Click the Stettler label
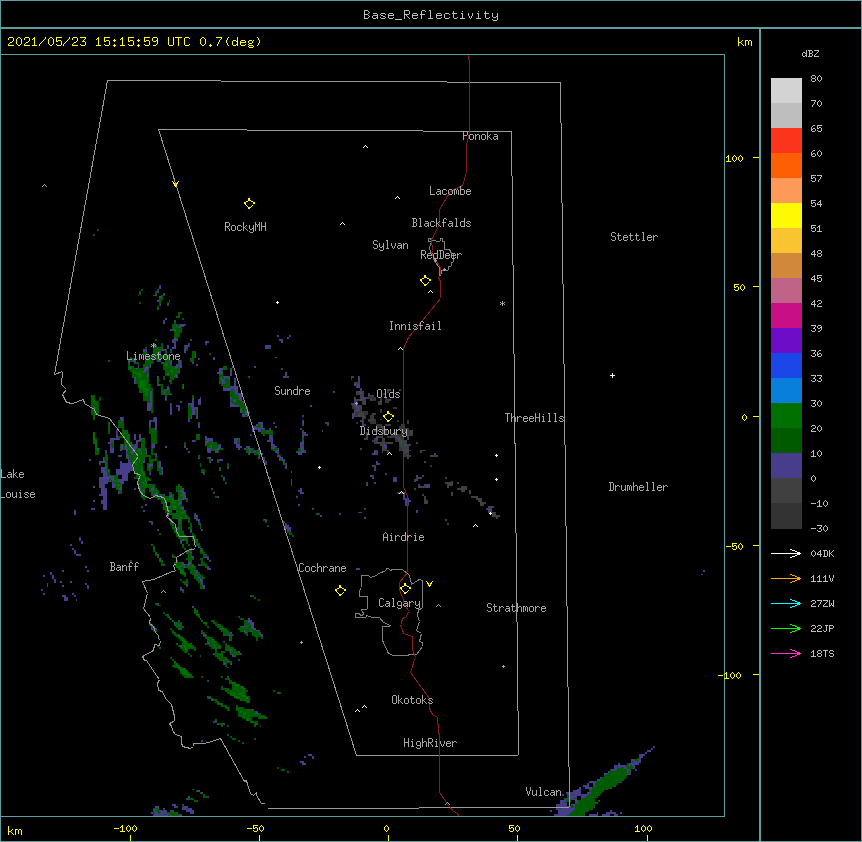This screenshot has height=842, width=862. click(634, 237)
